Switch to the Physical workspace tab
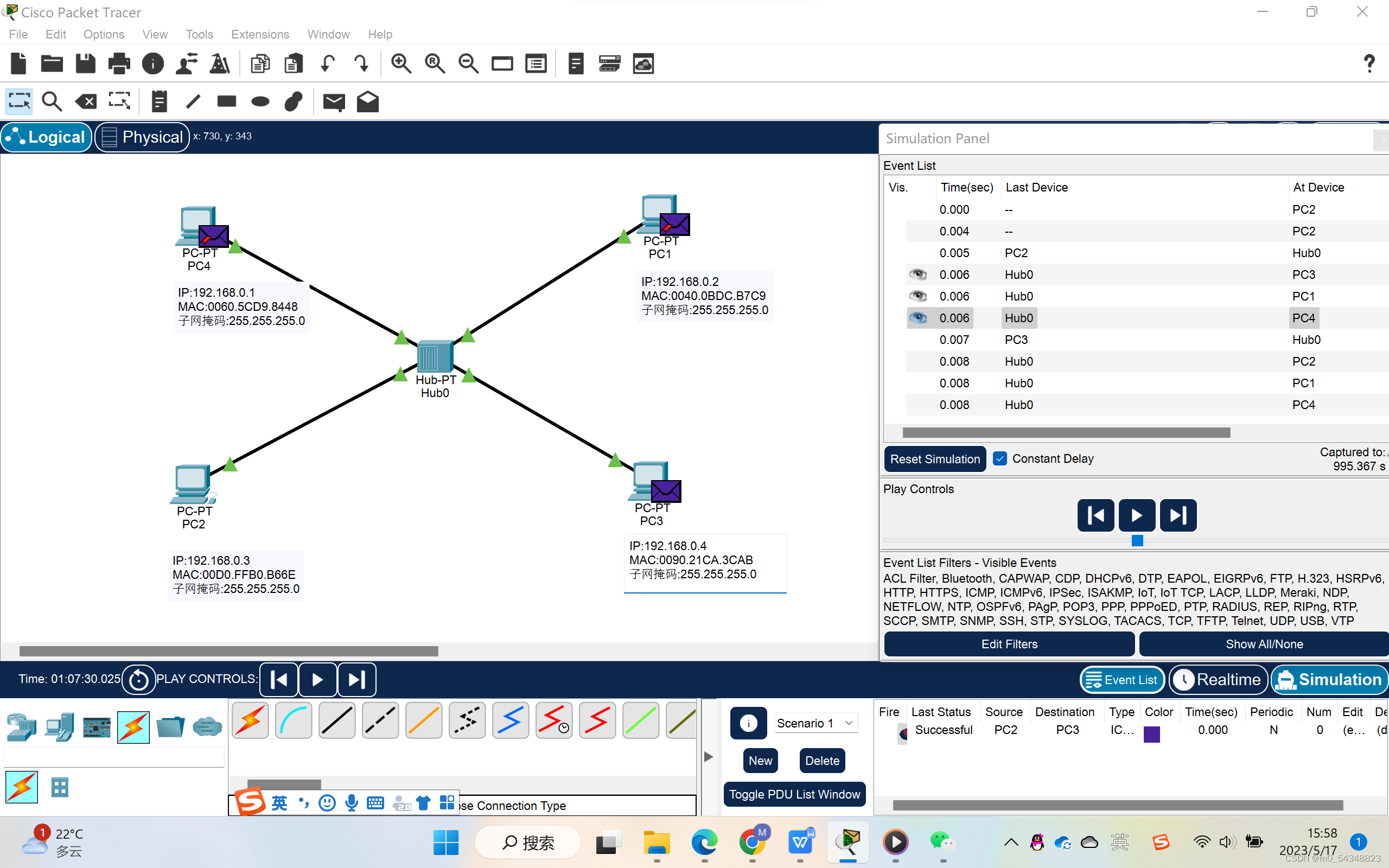Image resolution: width=1389 pixels, height=868 pixels. [142, 137]
